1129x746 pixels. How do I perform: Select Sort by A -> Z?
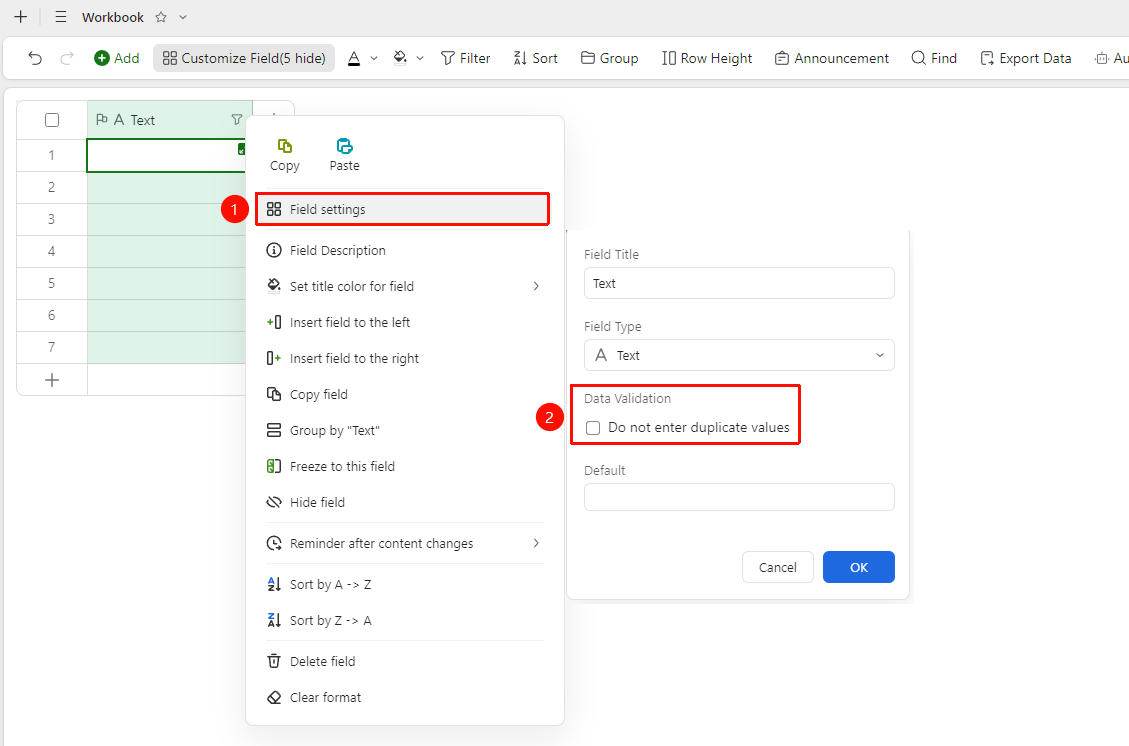pos(405,584)
